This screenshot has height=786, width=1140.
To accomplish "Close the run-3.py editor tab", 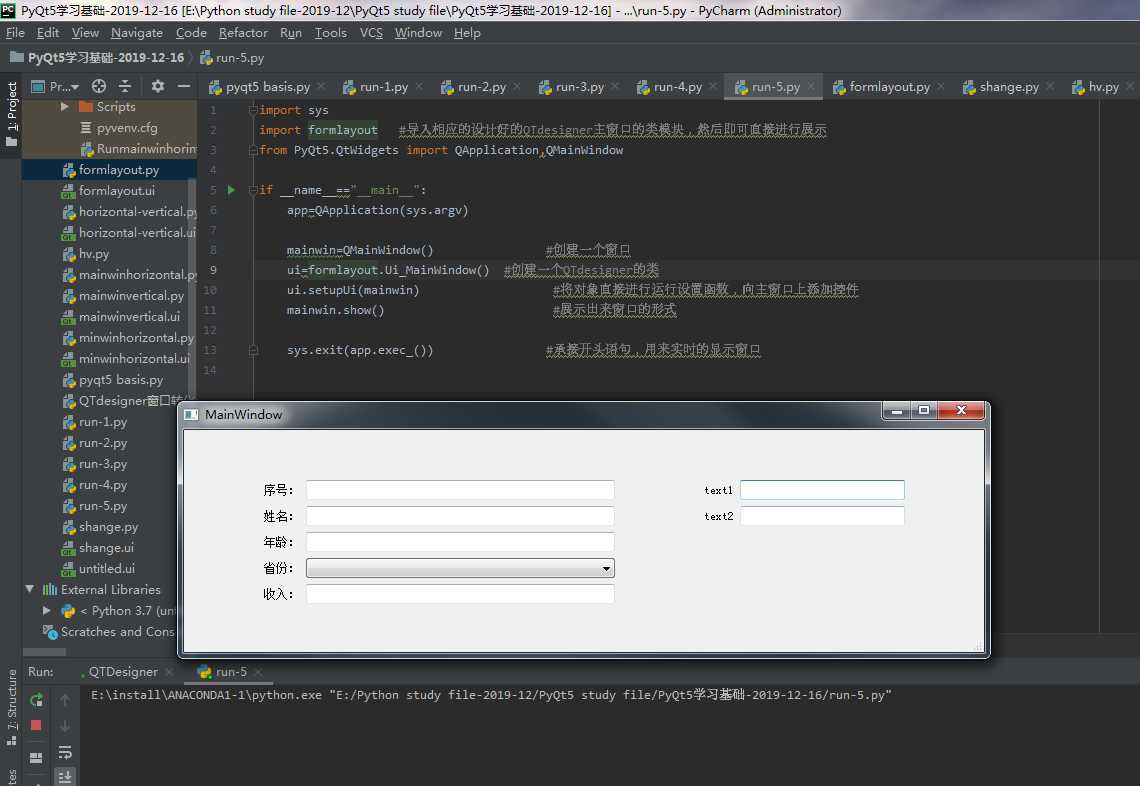I will click(615, 87).
